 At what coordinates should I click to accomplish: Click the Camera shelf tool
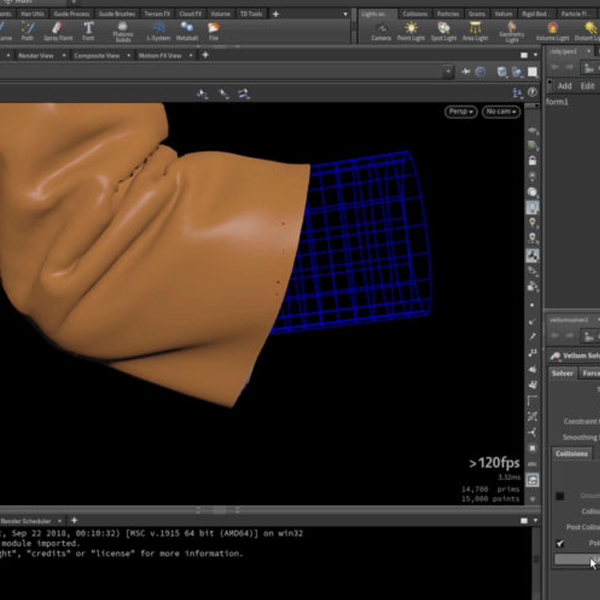click(x=381, y=30)
